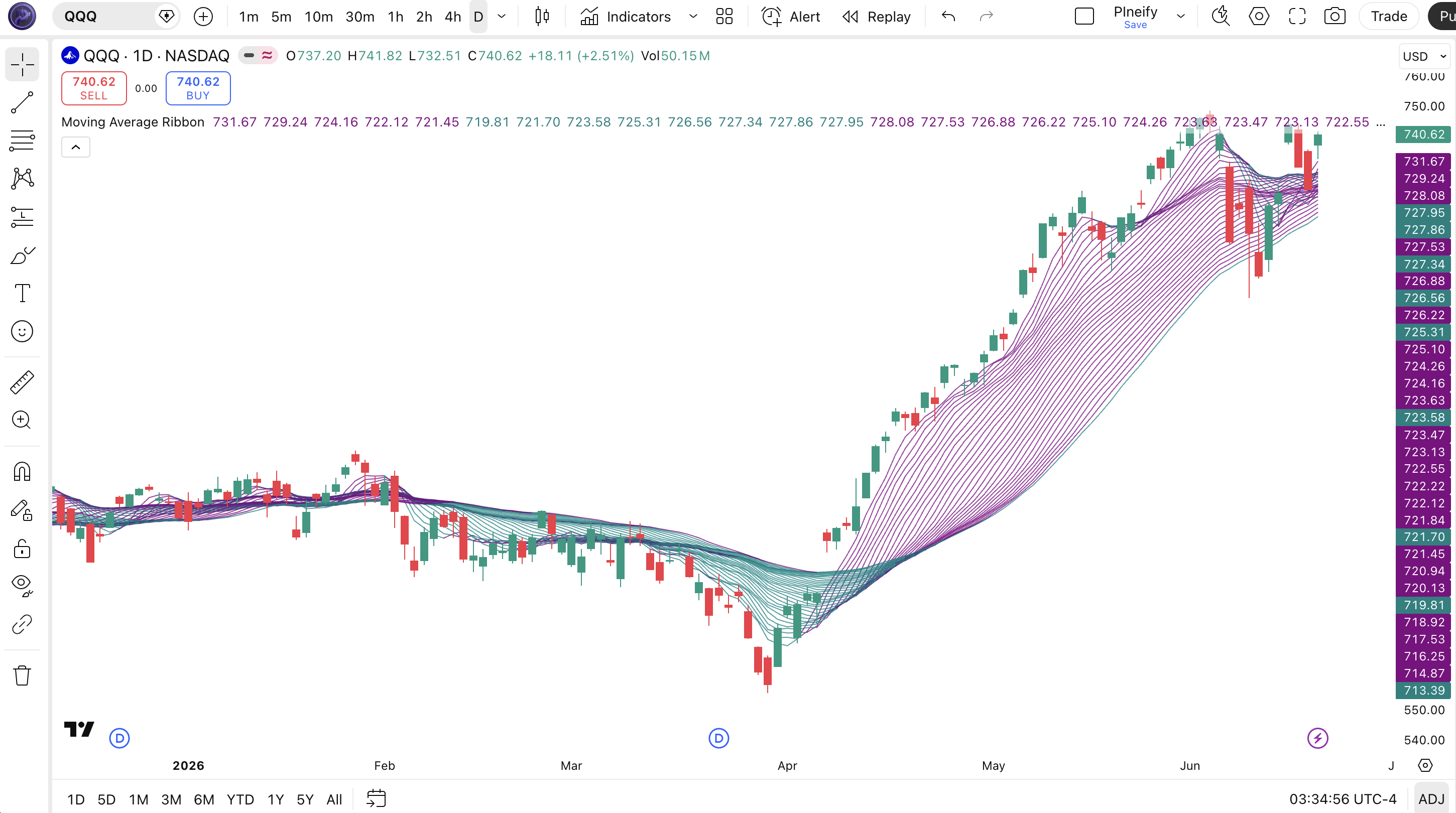Image resolution: width=1456 pixels, height=813 pixels.
Task: Enter fullscreen mode
Action: [1297, 17]
